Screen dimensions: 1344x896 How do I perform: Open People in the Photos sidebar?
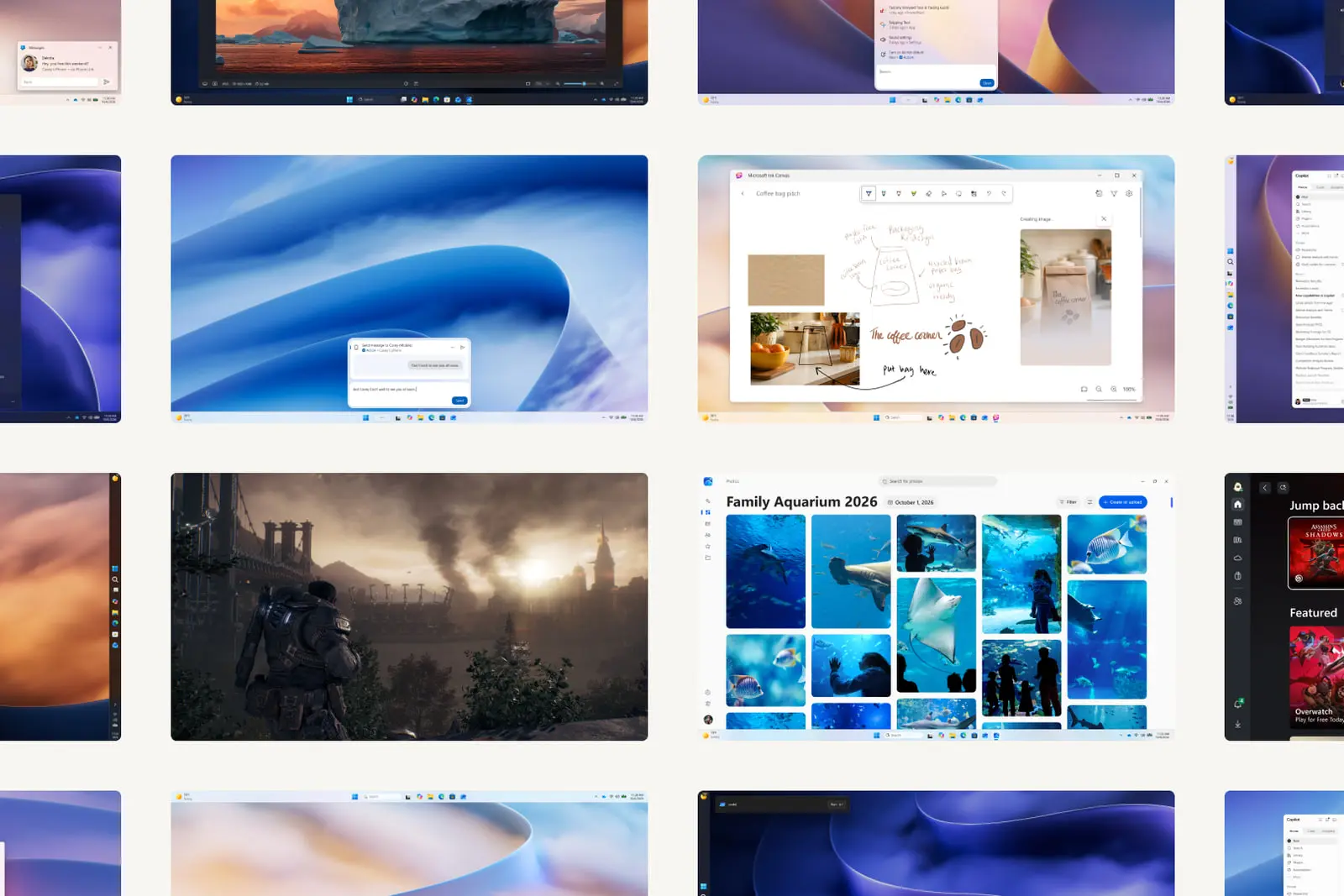707,535
